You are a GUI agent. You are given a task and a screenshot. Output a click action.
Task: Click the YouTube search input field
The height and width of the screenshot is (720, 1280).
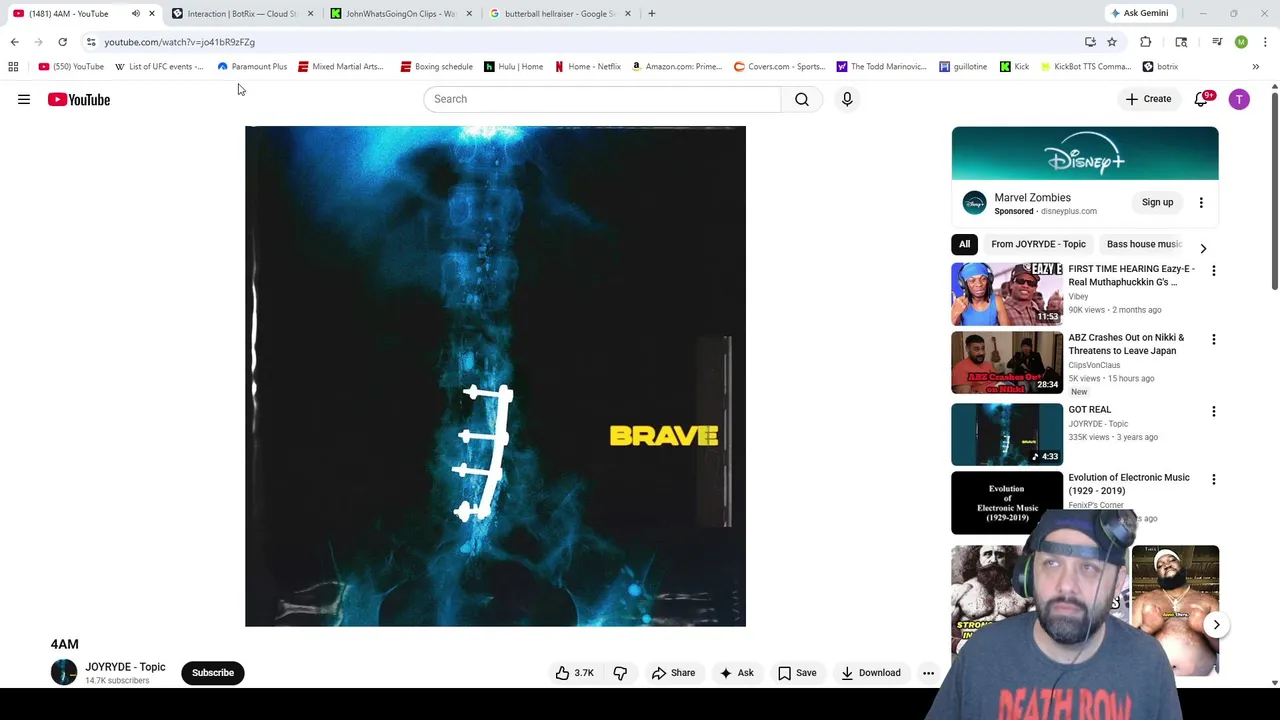click(x=602, y=99)
